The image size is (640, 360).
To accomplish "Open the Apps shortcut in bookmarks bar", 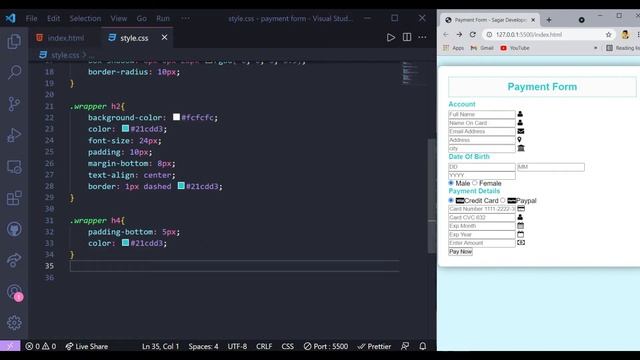I will pyautogui.click(x=453, y=48).
